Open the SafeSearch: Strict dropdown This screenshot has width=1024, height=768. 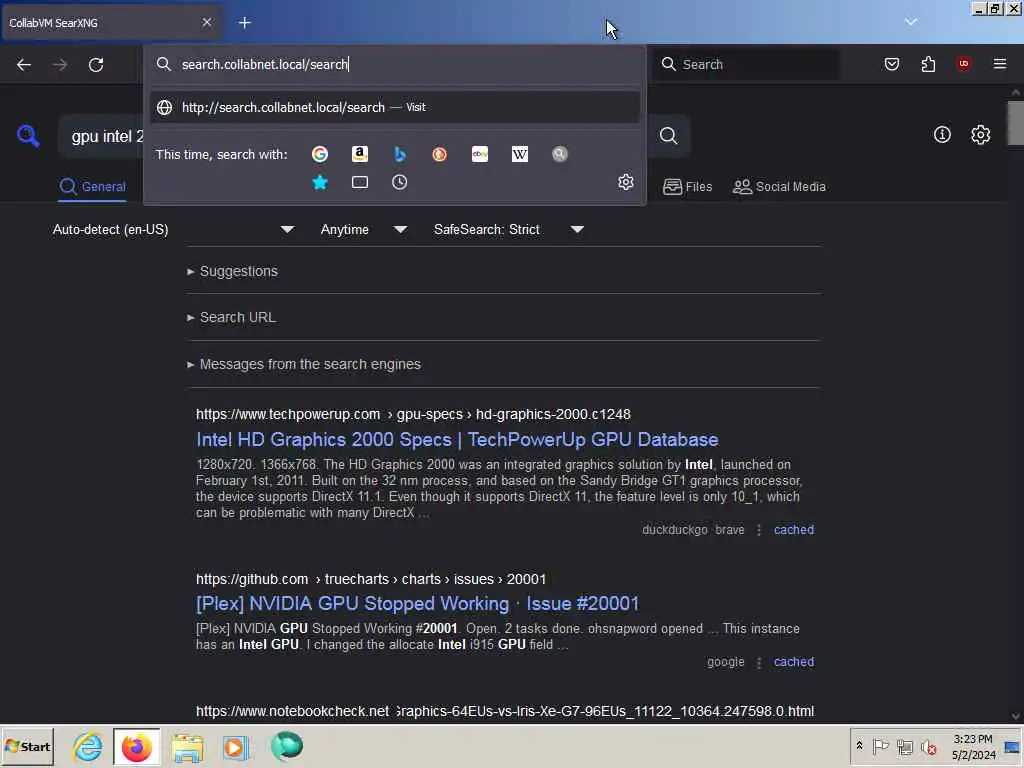509,229
